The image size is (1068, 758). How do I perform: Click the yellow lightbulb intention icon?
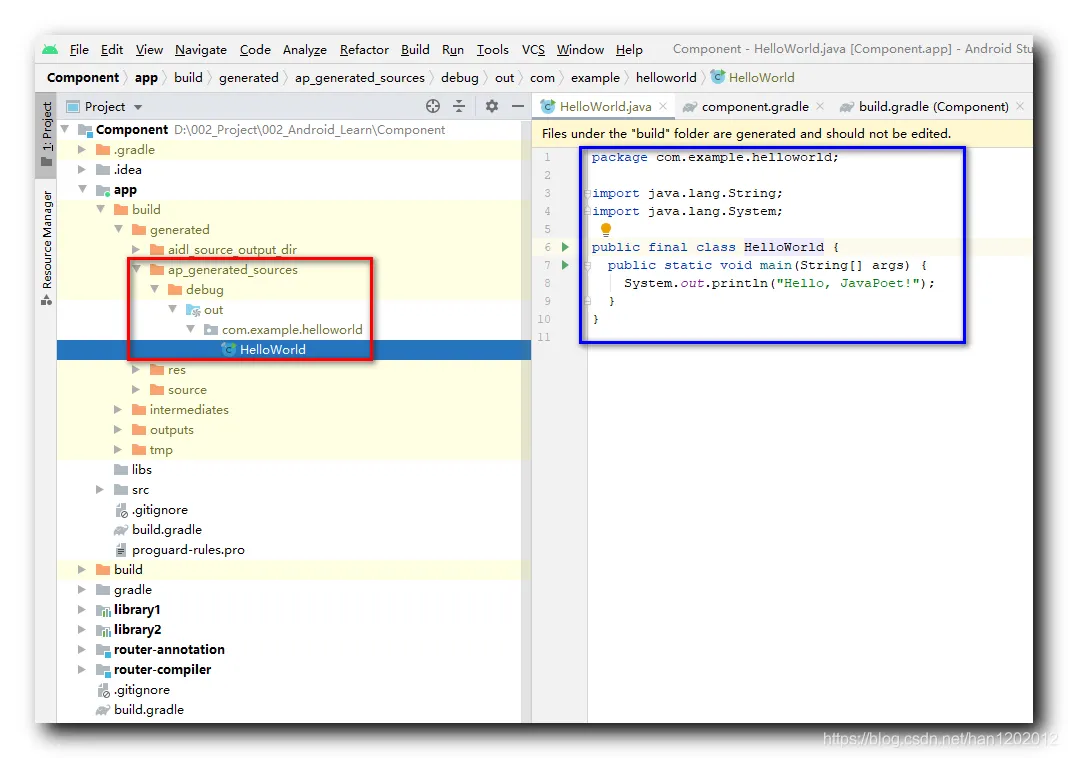pos(606,230)
